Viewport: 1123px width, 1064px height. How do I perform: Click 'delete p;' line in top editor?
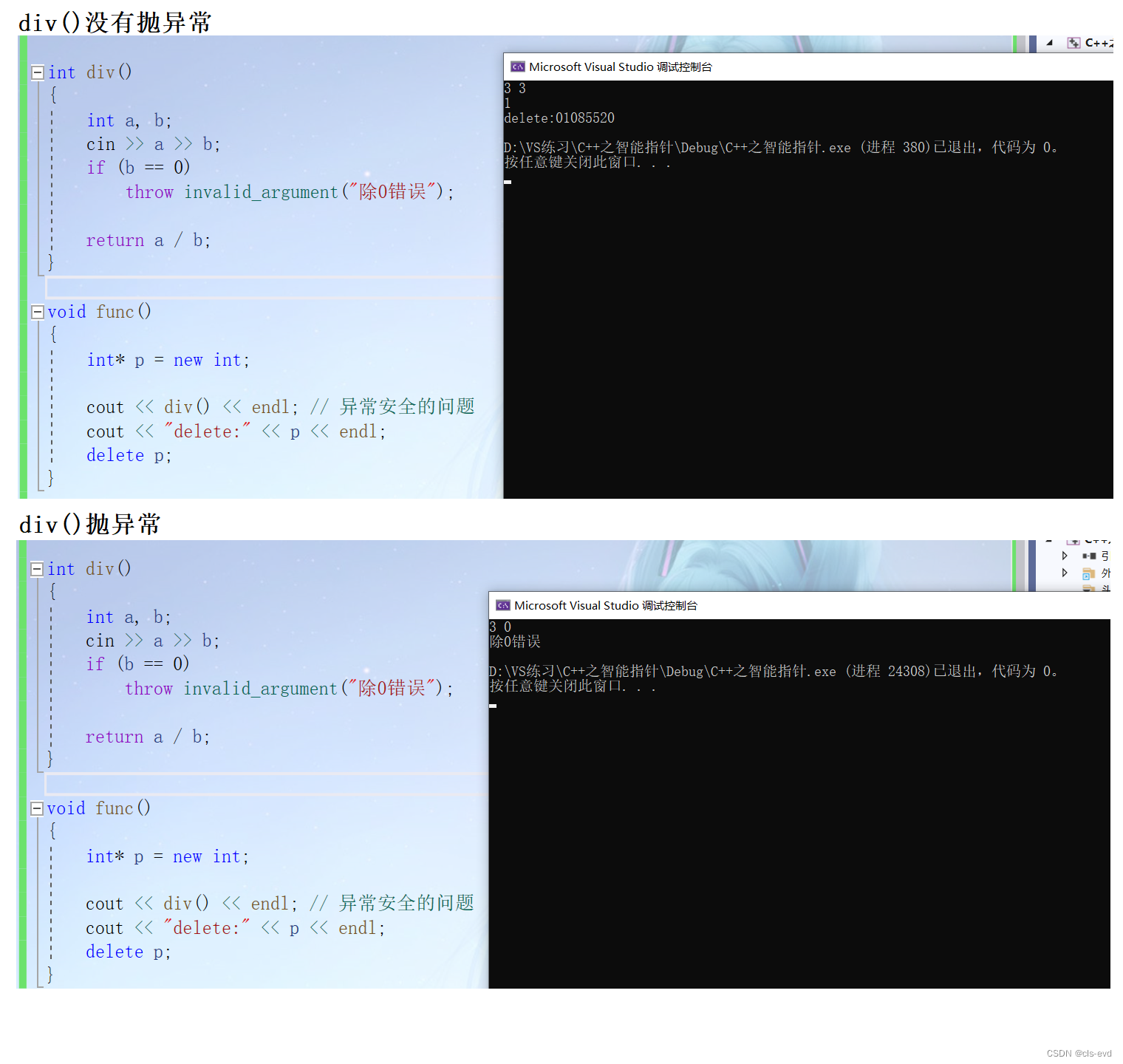click(x=129, y=455)
